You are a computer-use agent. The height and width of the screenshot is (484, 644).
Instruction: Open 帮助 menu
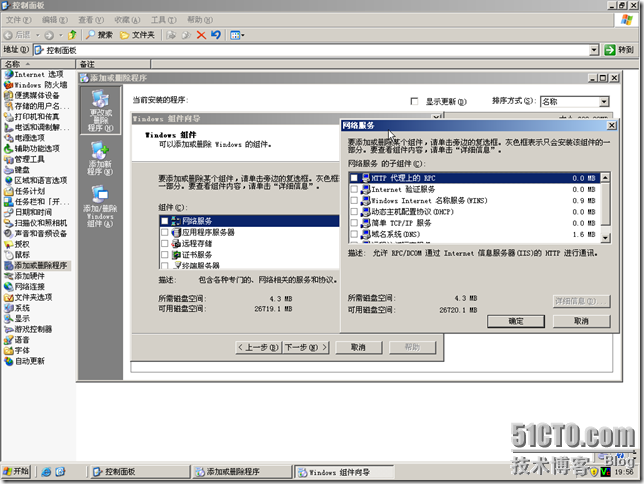200,20
